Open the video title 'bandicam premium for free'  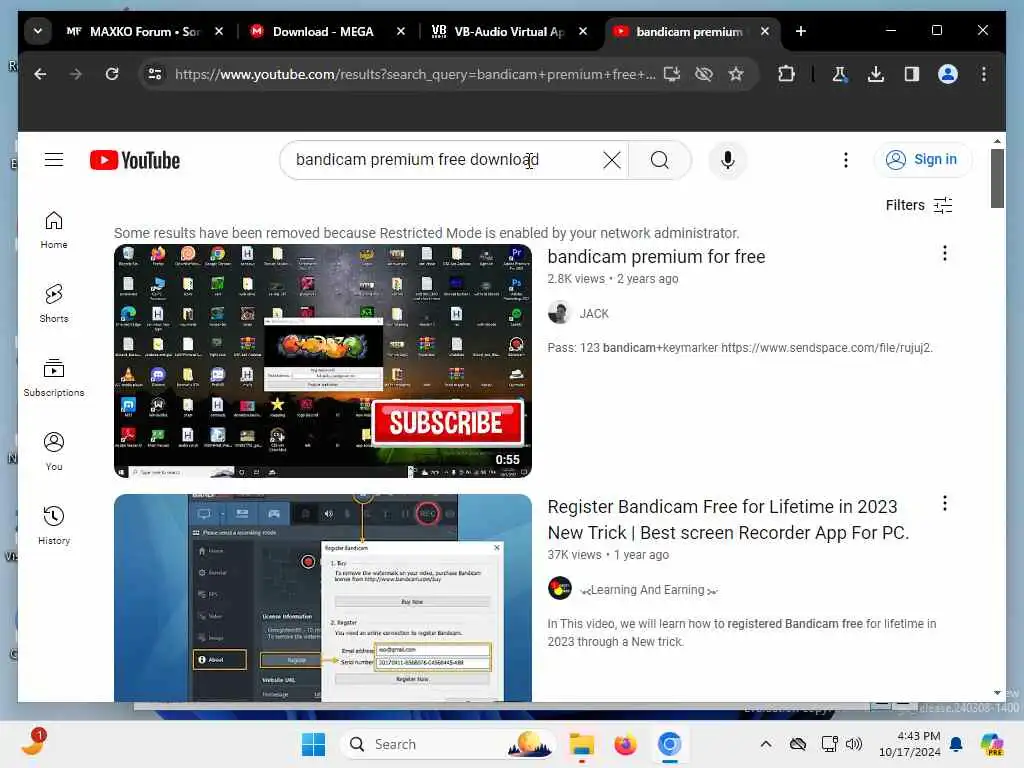(x=656, y=257)
